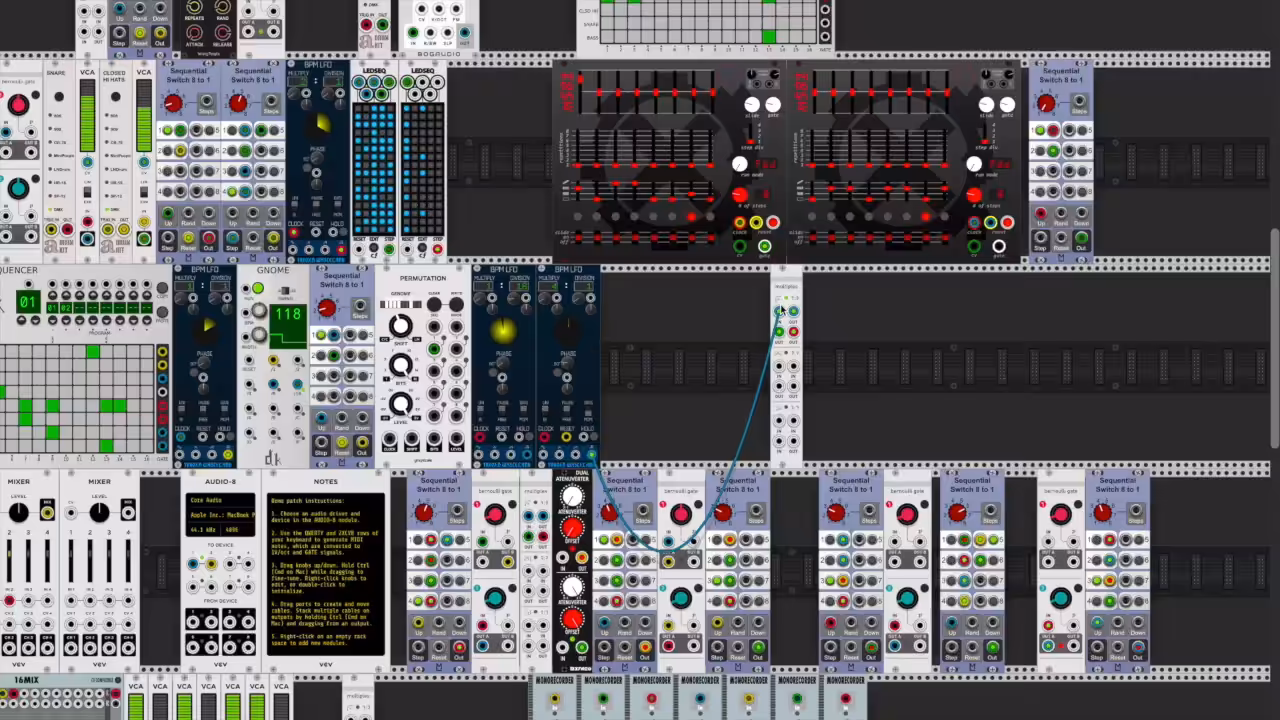This screenshot has height=720, width=1280.
Task: Click the LEVEL knob on the MIXER beside AUDIO-8
Action: [99, 513]
